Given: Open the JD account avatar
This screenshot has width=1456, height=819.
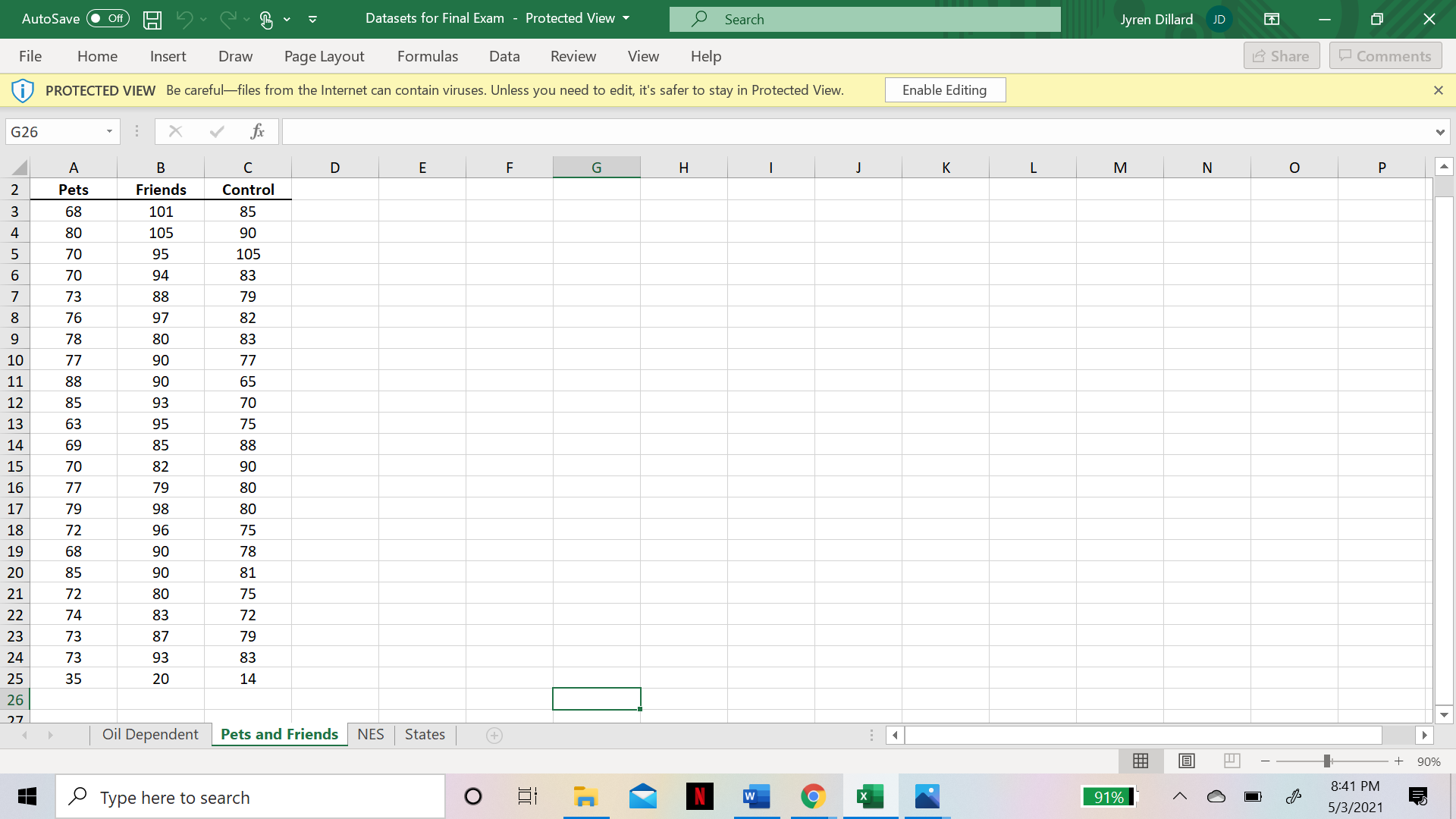Looking at the screenshot, I should (x=1219, y=19).
